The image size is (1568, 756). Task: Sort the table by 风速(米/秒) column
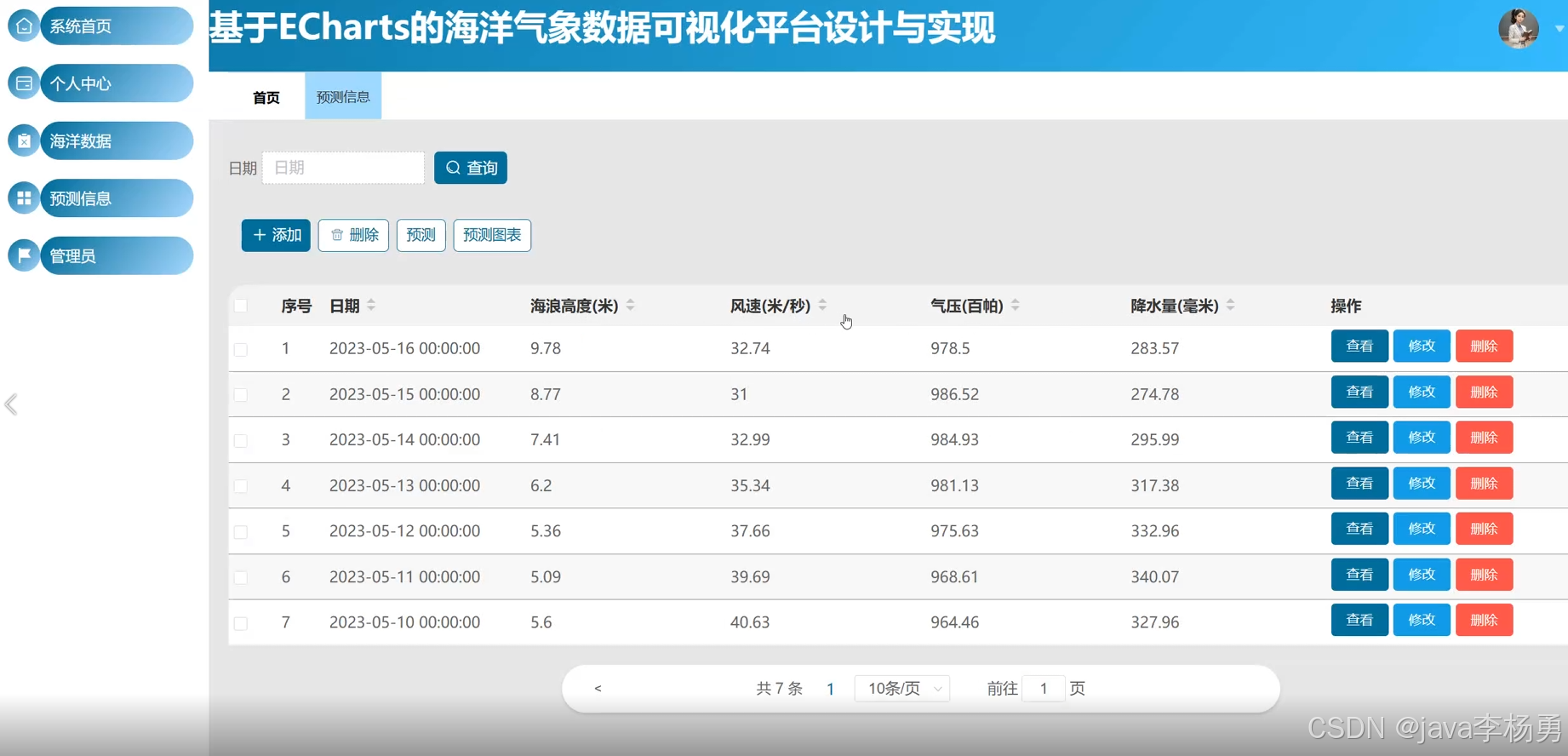[x=822, y=306]
